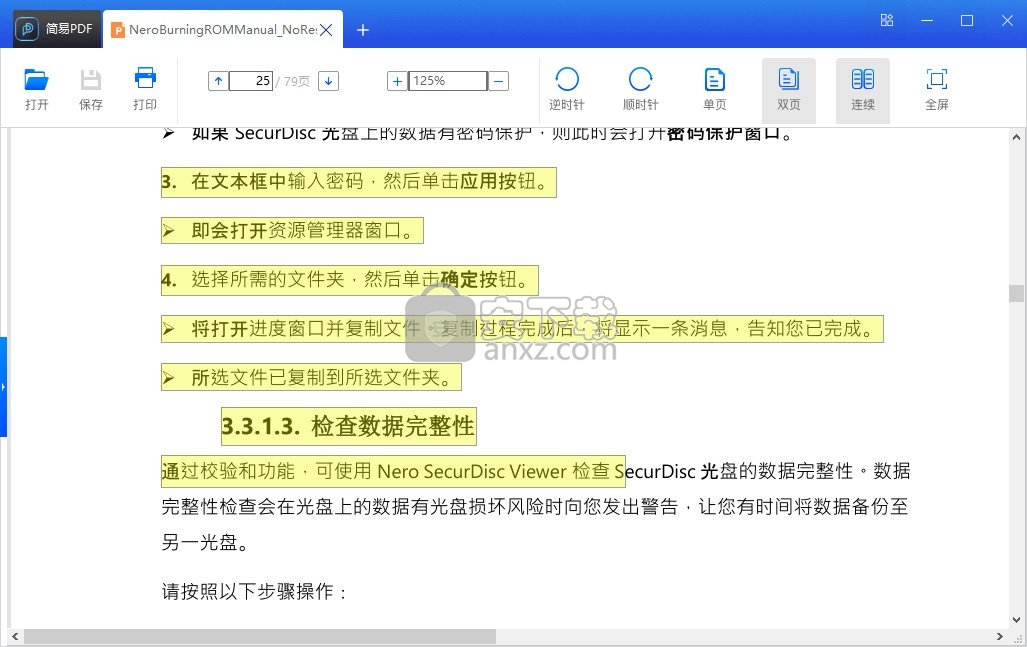Click the text 请按照以下步骤操作
Image resolution: width=1027 pixels, height=647 pixels.
pos(254,592)
